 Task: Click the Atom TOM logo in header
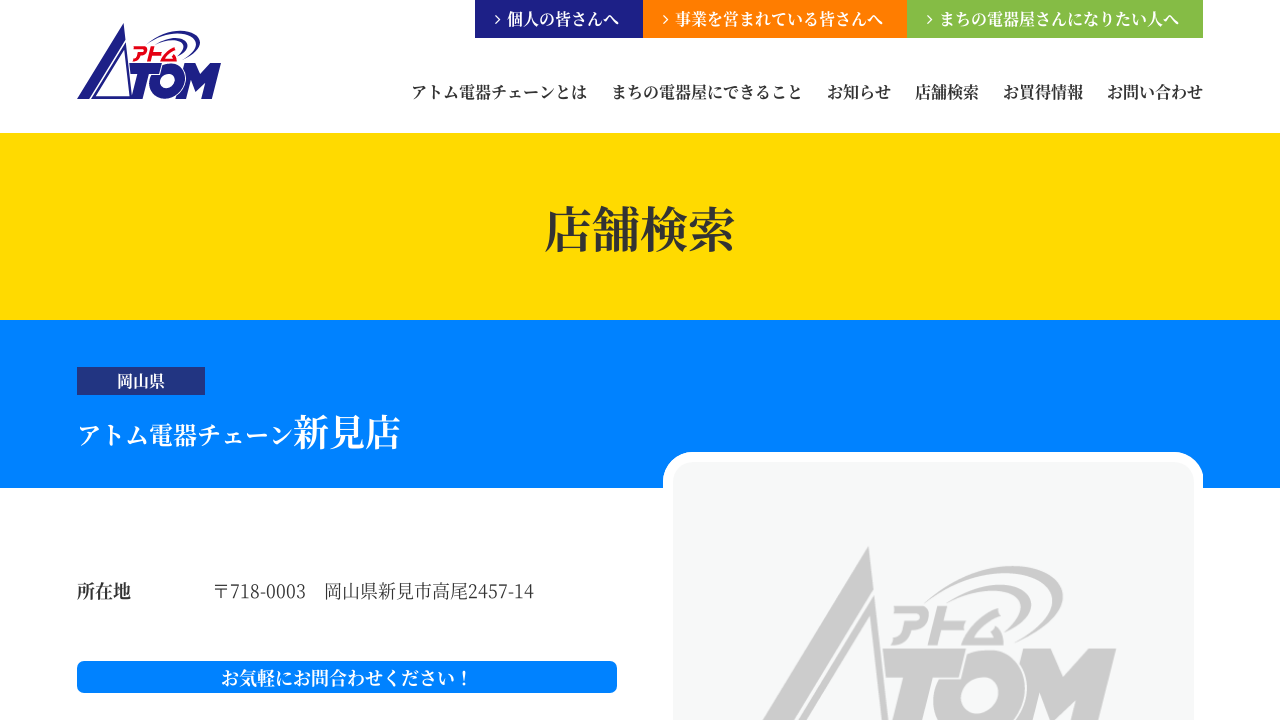coord(149,62)
